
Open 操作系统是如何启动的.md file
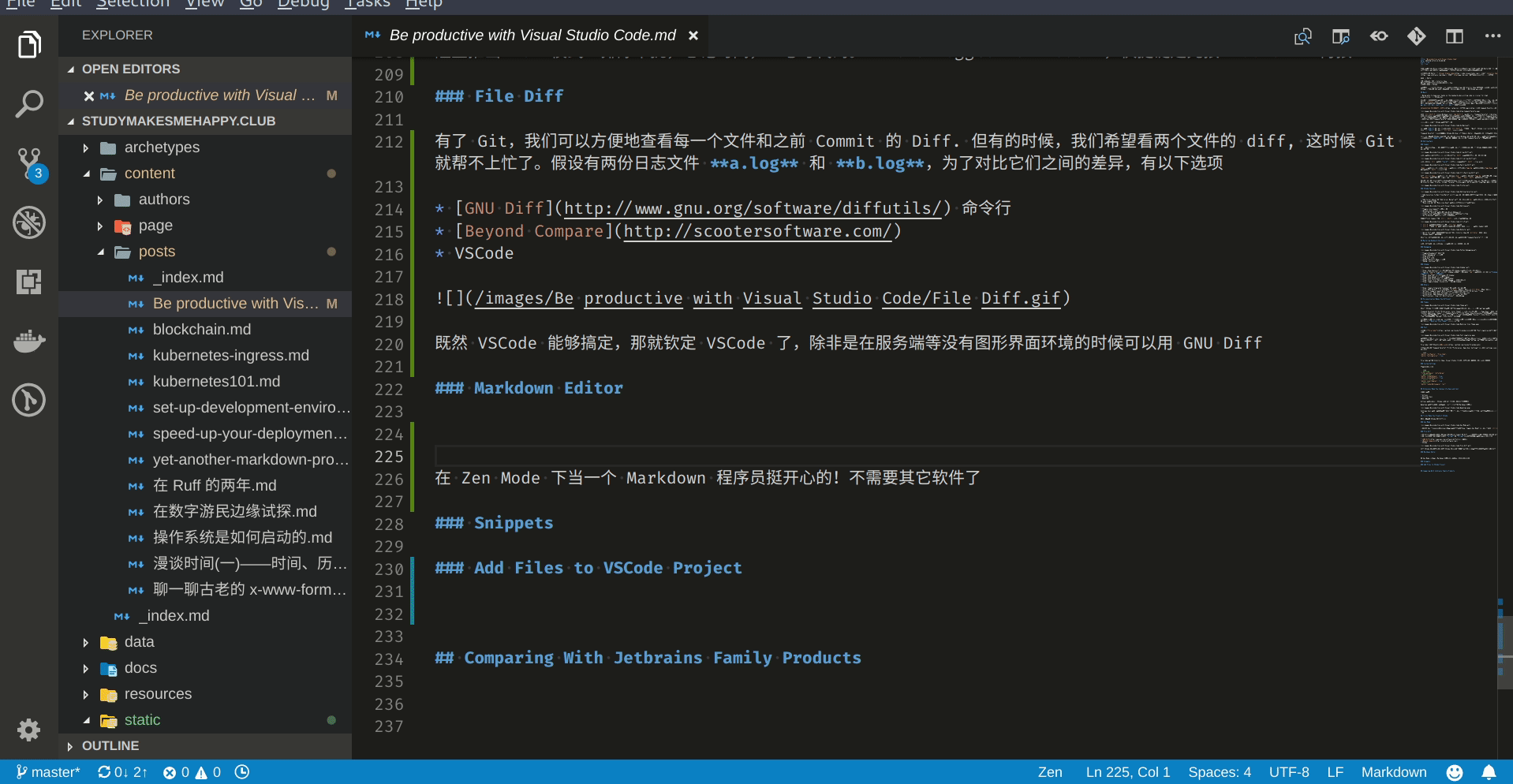coord(205,538)
